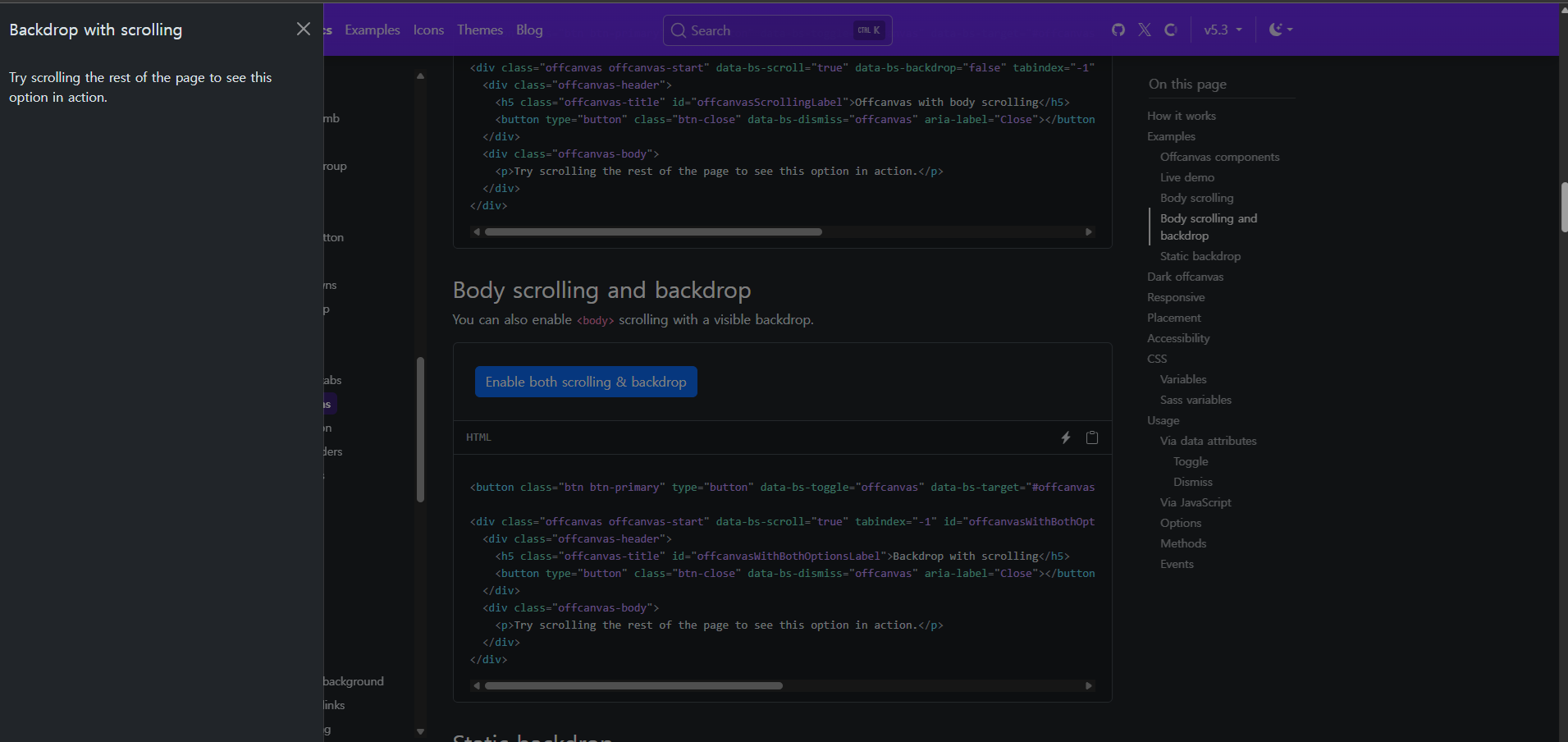
Task: Open the X (Twitter) icon link
Action: pos(1145,30)
